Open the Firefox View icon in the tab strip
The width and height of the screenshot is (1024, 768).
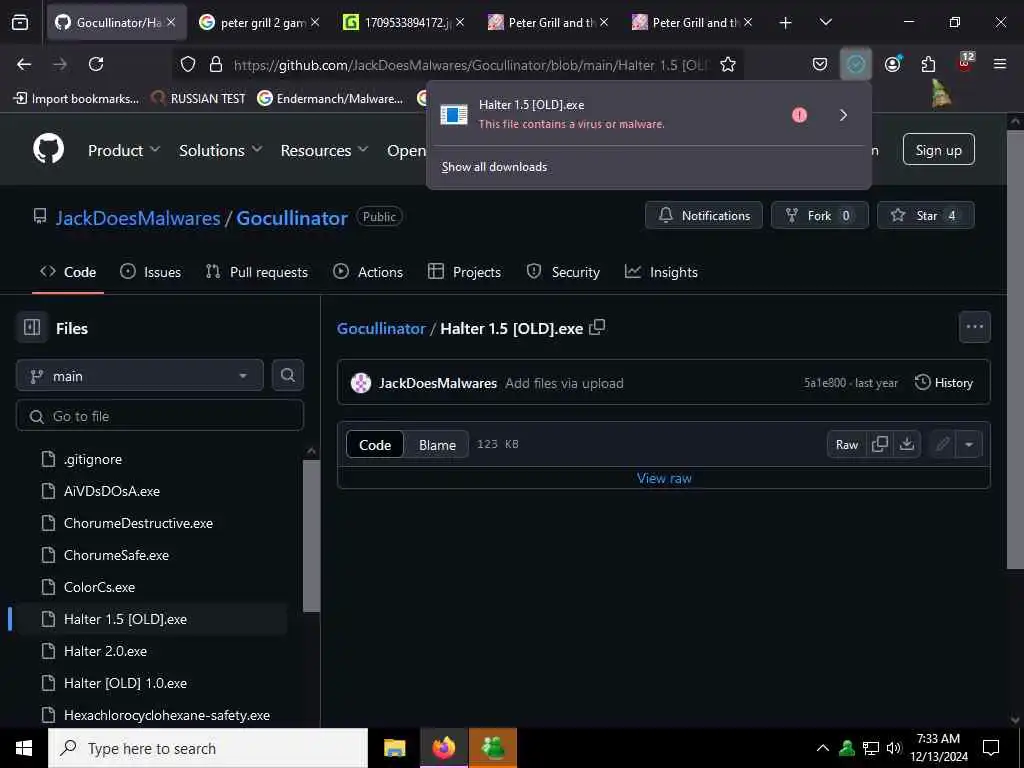(x=20, y=22)
